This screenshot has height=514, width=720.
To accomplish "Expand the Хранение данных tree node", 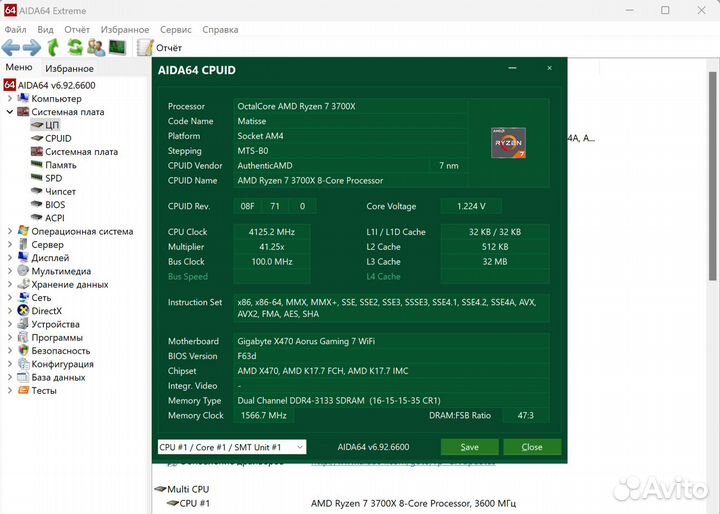I will [10, 284].
